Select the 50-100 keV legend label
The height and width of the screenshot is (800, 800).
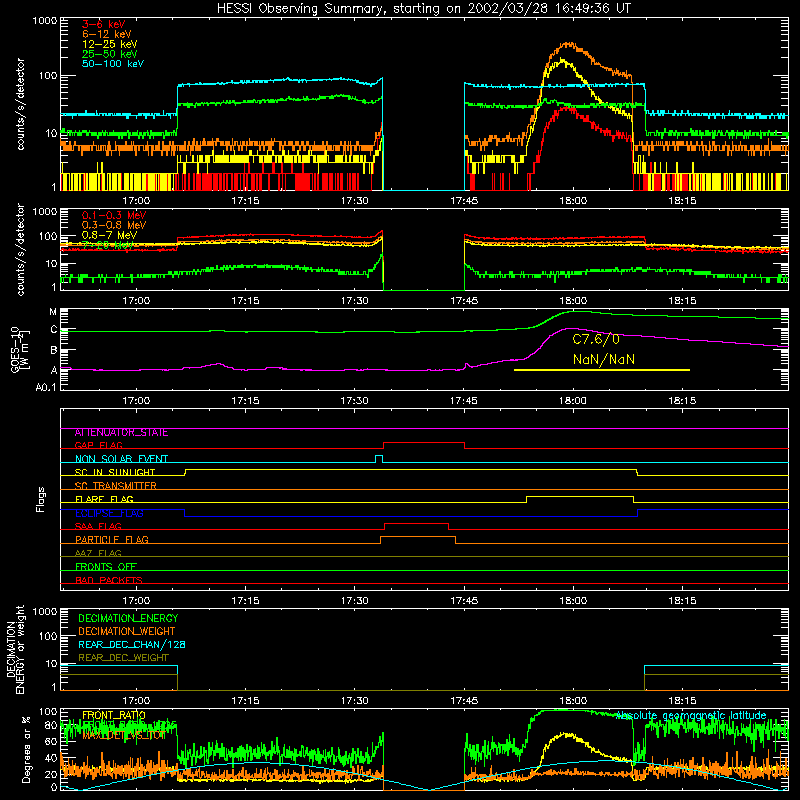pos(113,64)
